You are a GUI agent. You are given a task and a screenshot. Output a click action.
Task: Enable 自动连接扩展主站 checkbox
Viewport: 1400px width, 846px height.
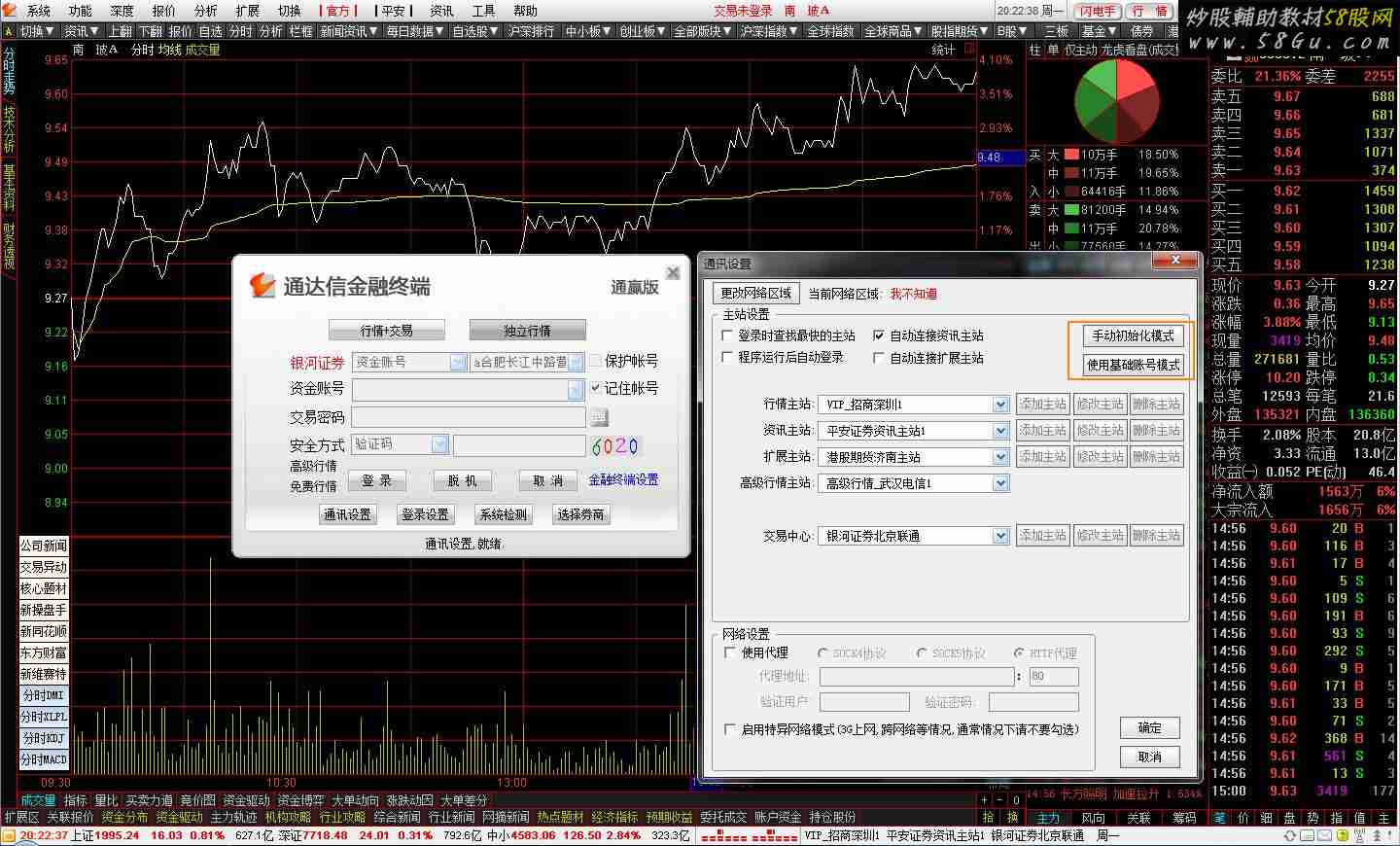[x=880, y=358]
